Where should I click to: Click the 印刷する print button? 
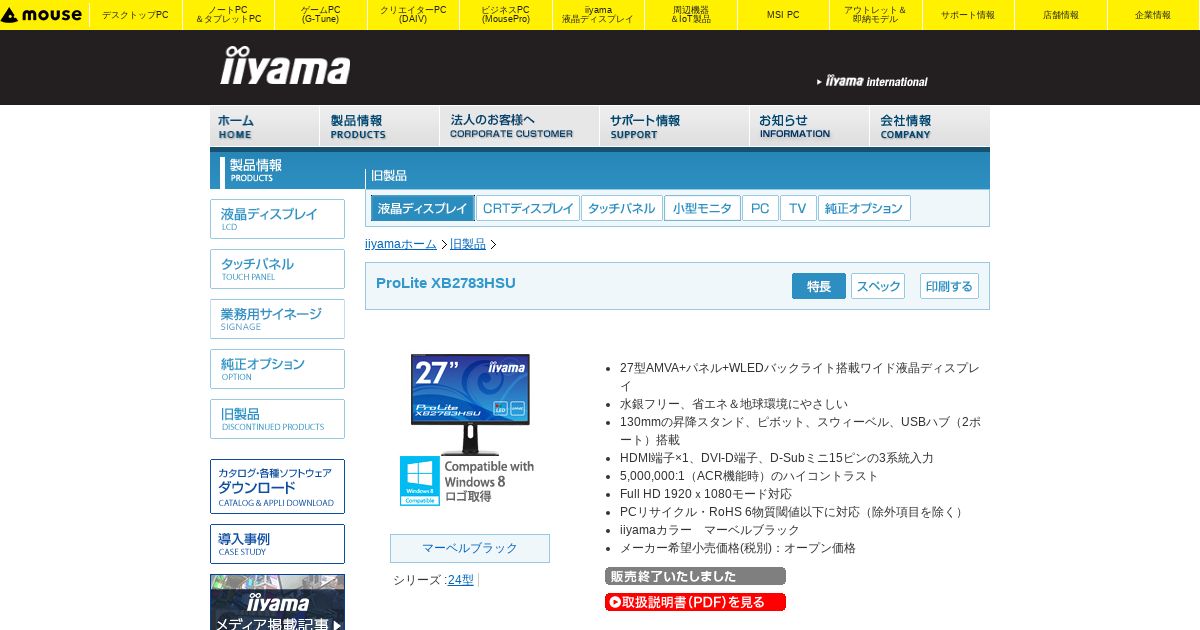[x=949, y=286]
